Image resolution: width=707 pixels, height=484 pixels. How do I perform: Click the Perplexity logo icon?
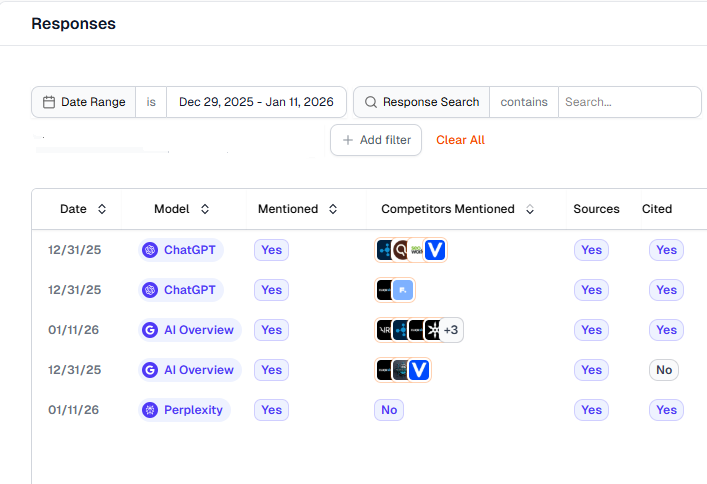(150, 410)
